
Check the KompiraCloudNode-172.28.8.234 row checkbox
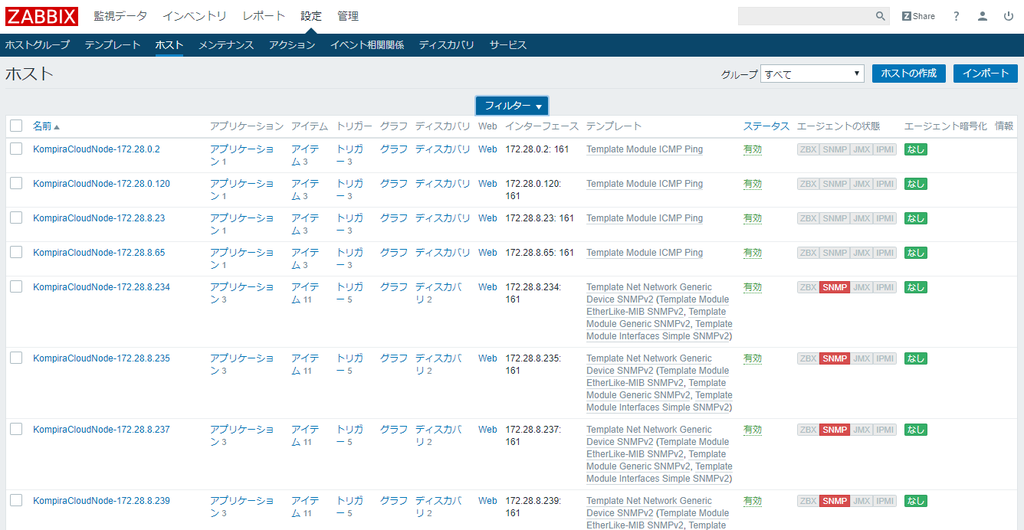tap(16, 287)
